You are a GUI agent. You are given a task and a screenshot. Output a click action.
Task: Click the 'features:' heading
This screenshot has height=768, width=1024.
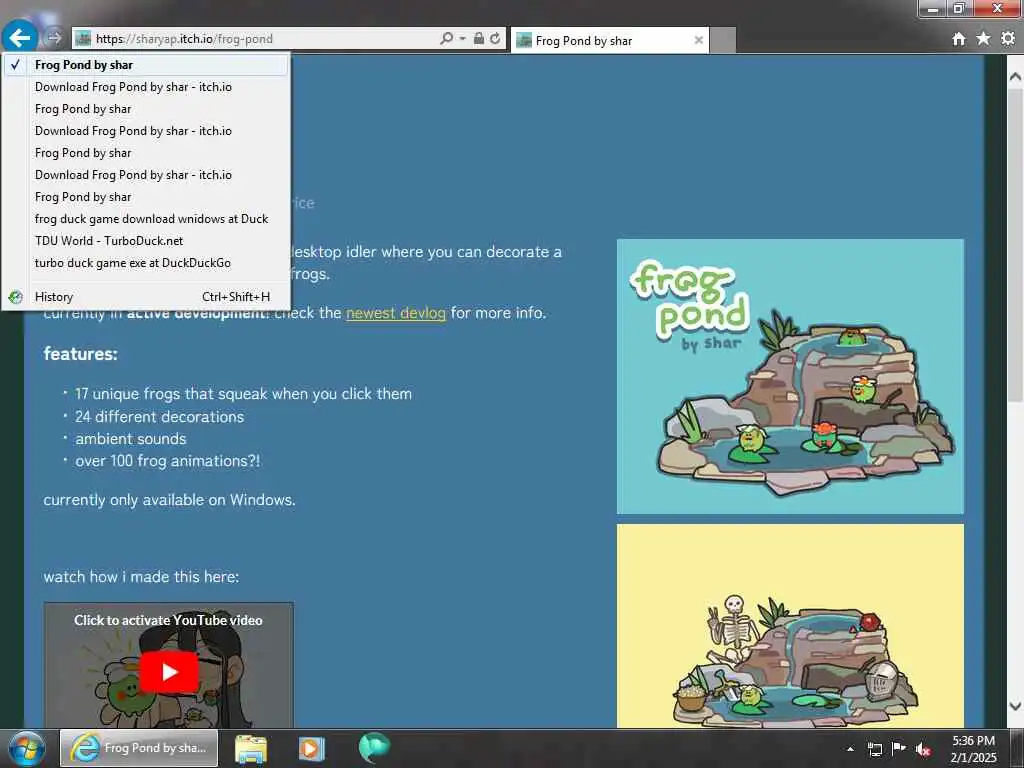coord(80,354)
